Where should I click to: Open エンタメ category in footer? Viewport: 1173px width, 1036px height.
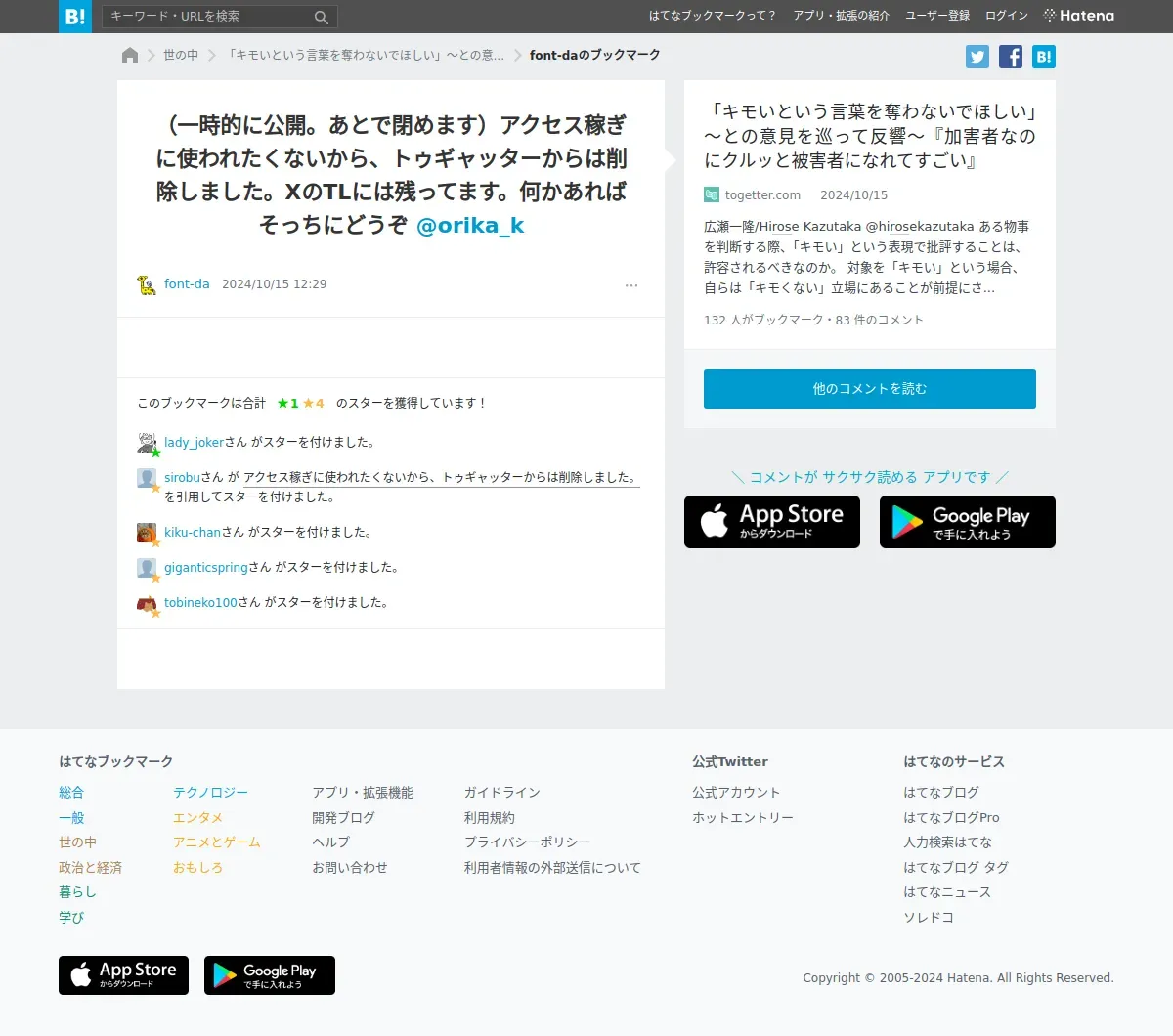tap(197, 818)
